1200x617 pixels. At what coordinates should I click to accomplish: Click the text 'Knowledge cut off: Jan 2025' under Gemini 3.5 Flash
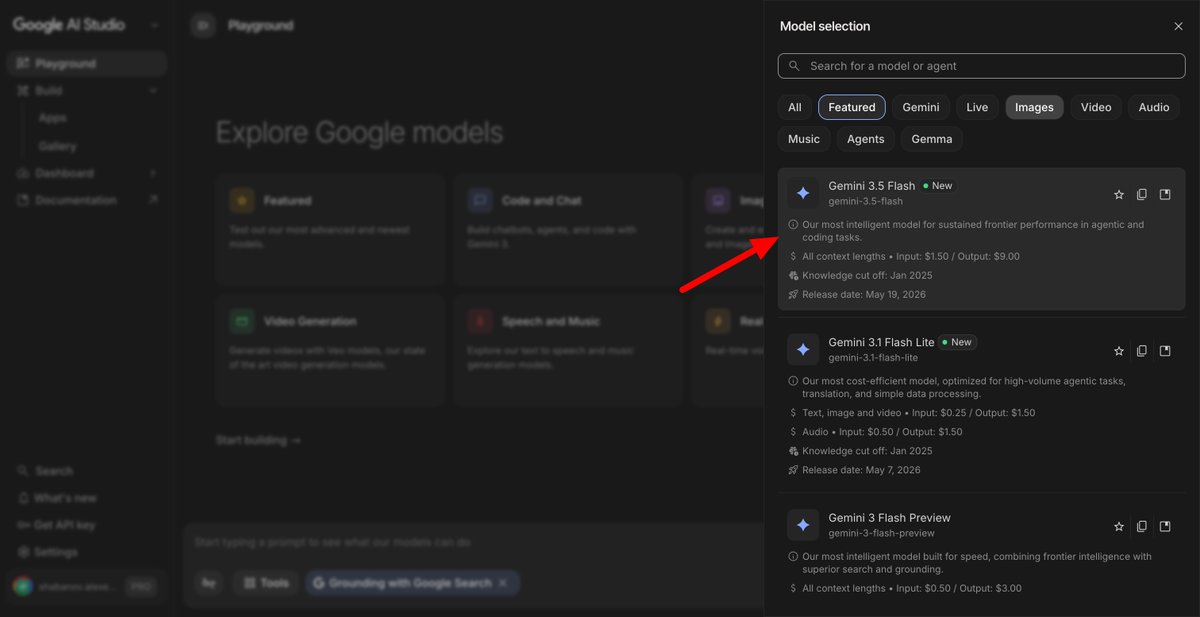tap(867, 275)
